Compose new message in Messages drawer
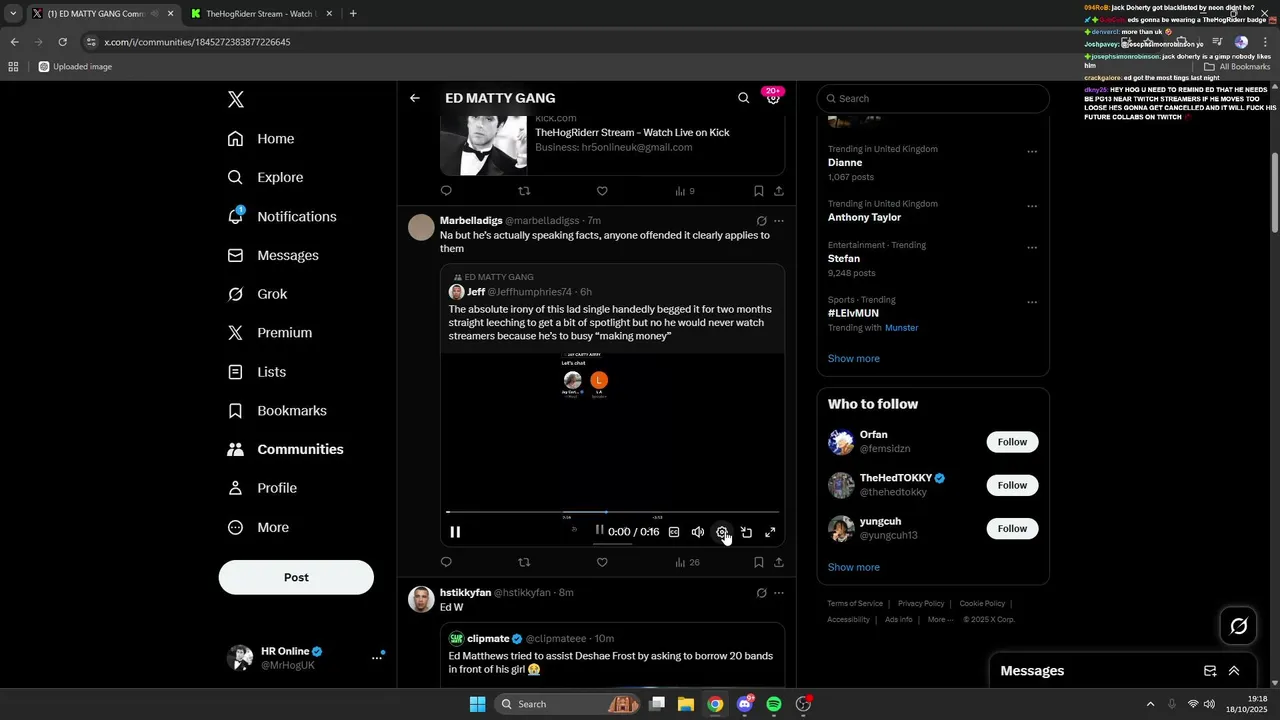The image size is (1280, 720). pos(1210,671)
